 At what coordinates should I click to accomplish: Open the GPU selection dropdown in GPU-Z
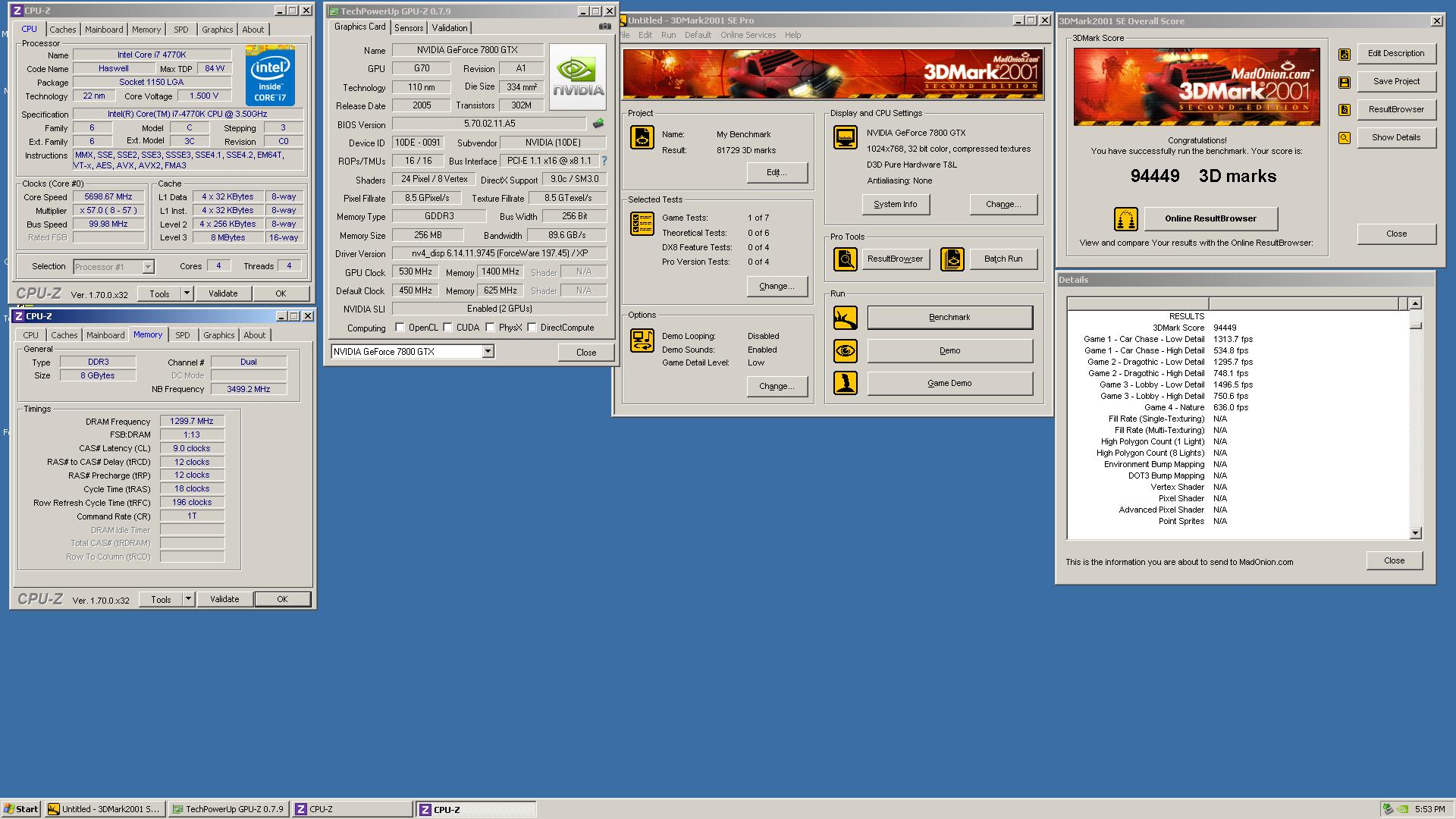pos(488,351)
